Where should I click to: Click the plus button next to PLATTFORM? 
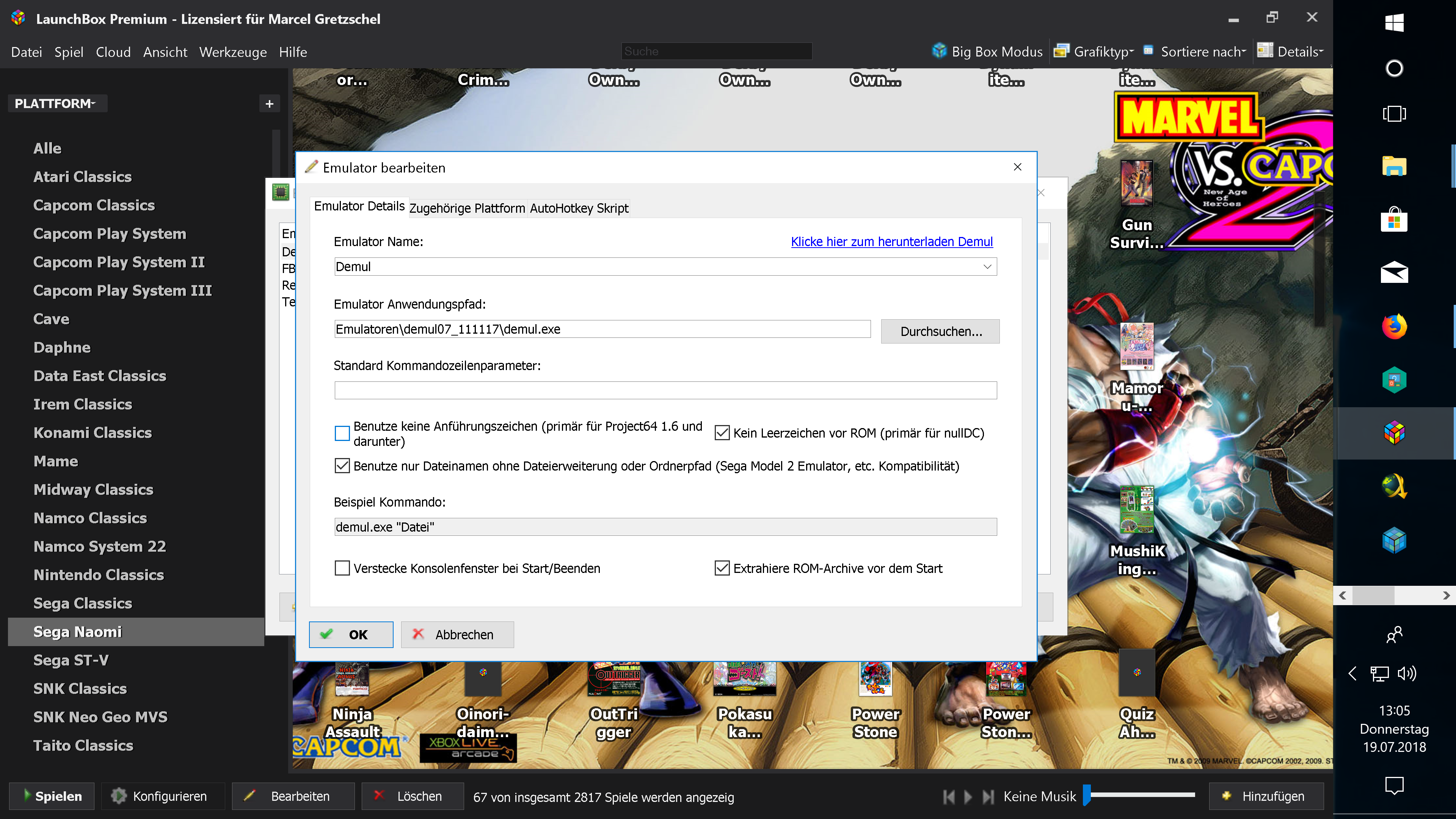tap(270, 104)
